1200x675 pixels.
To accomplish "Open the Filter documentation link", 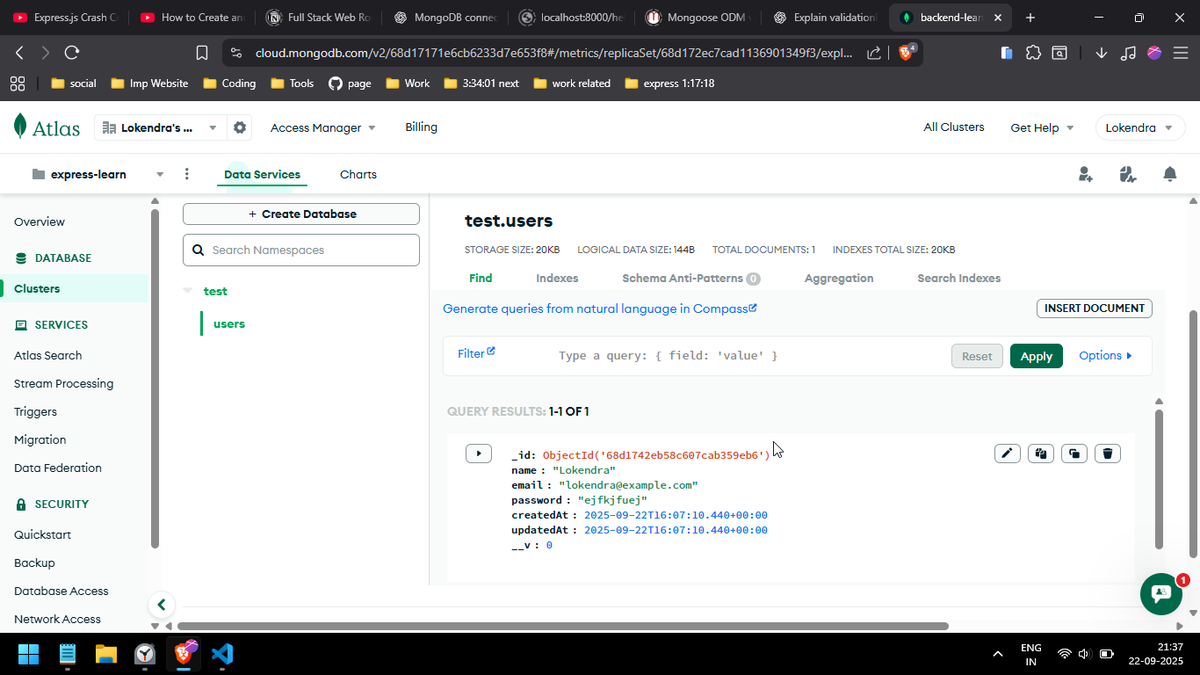I will (476, 353).
